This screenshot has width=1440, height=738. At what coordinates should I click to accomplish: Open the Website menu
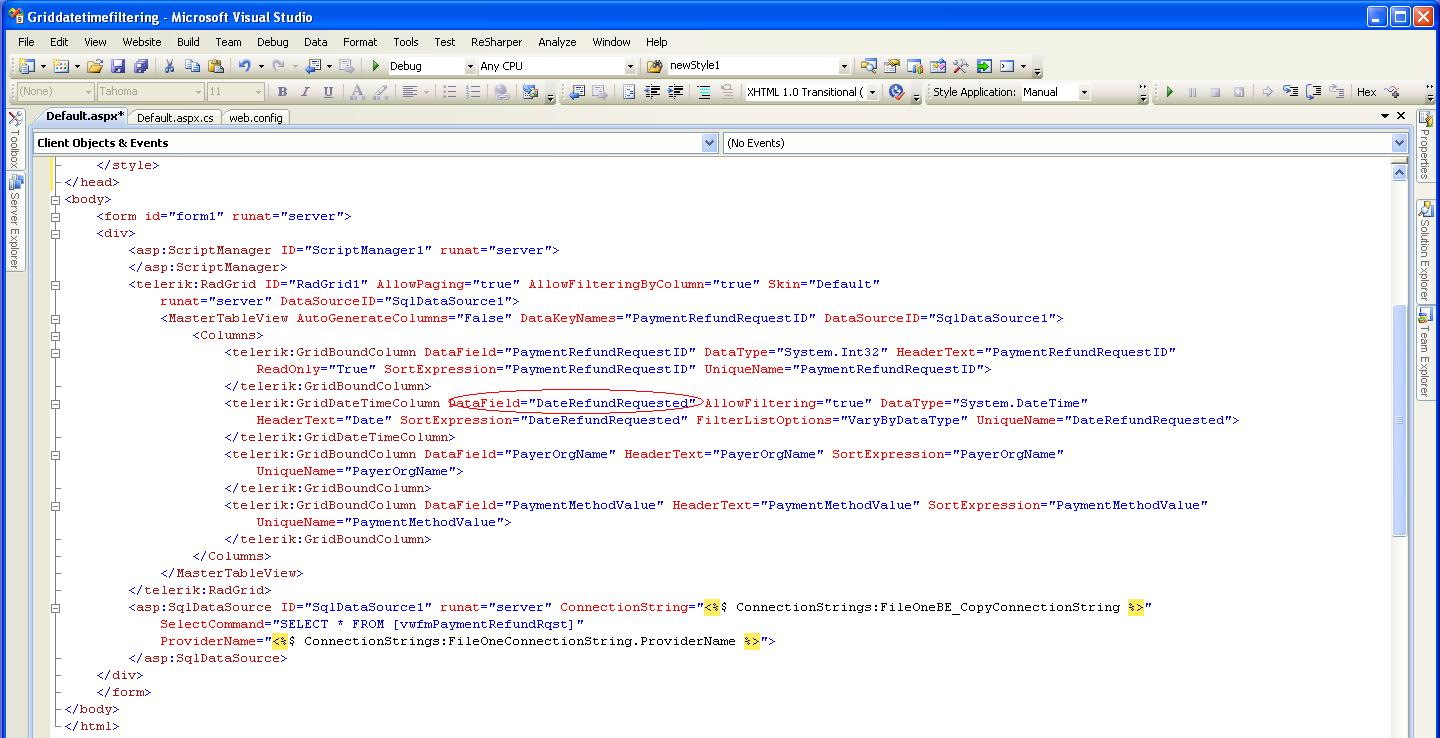pyautogui.click(x=142, y=42)
